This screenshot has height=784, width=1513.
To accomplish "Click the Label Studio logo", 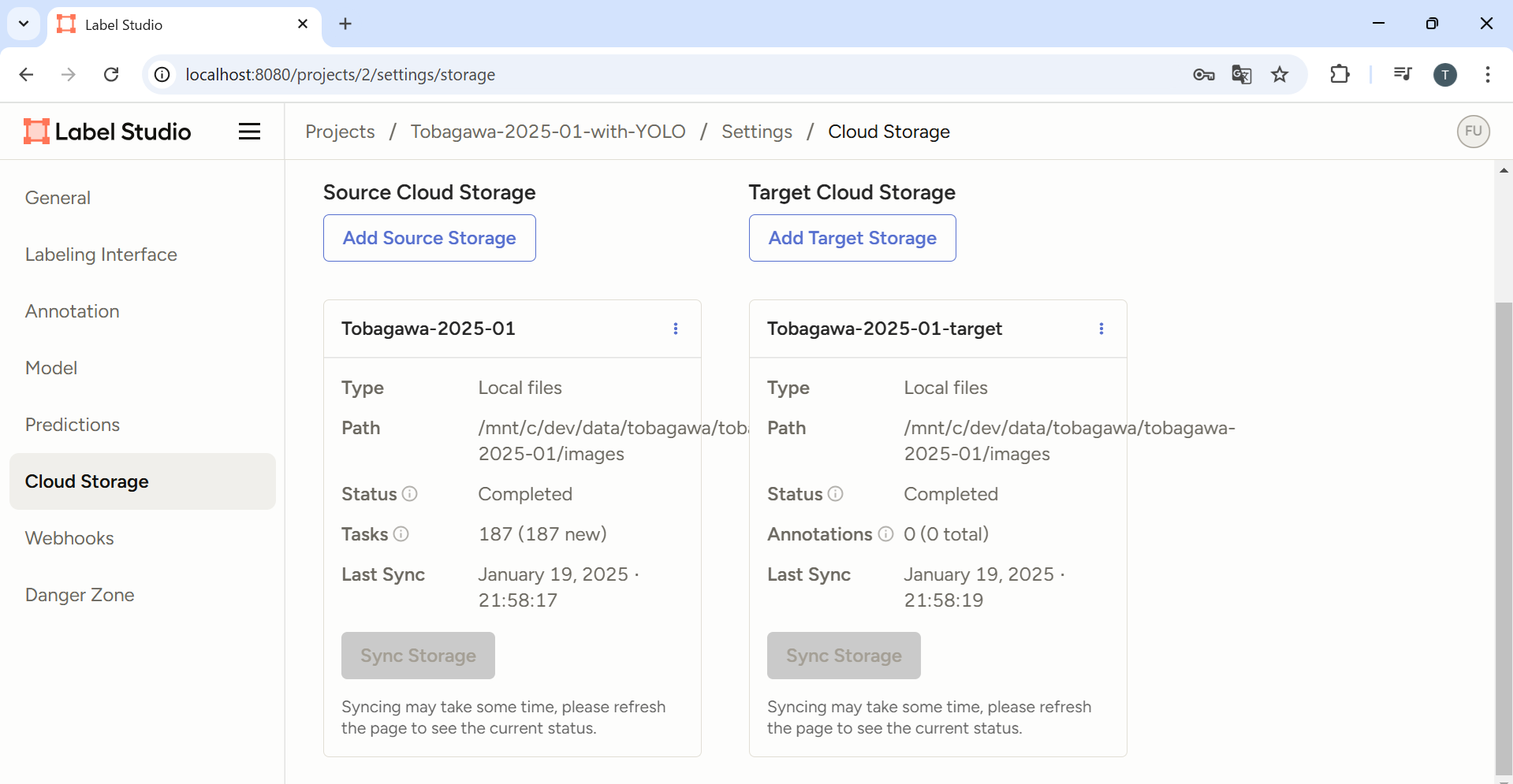I will point(107,132).
